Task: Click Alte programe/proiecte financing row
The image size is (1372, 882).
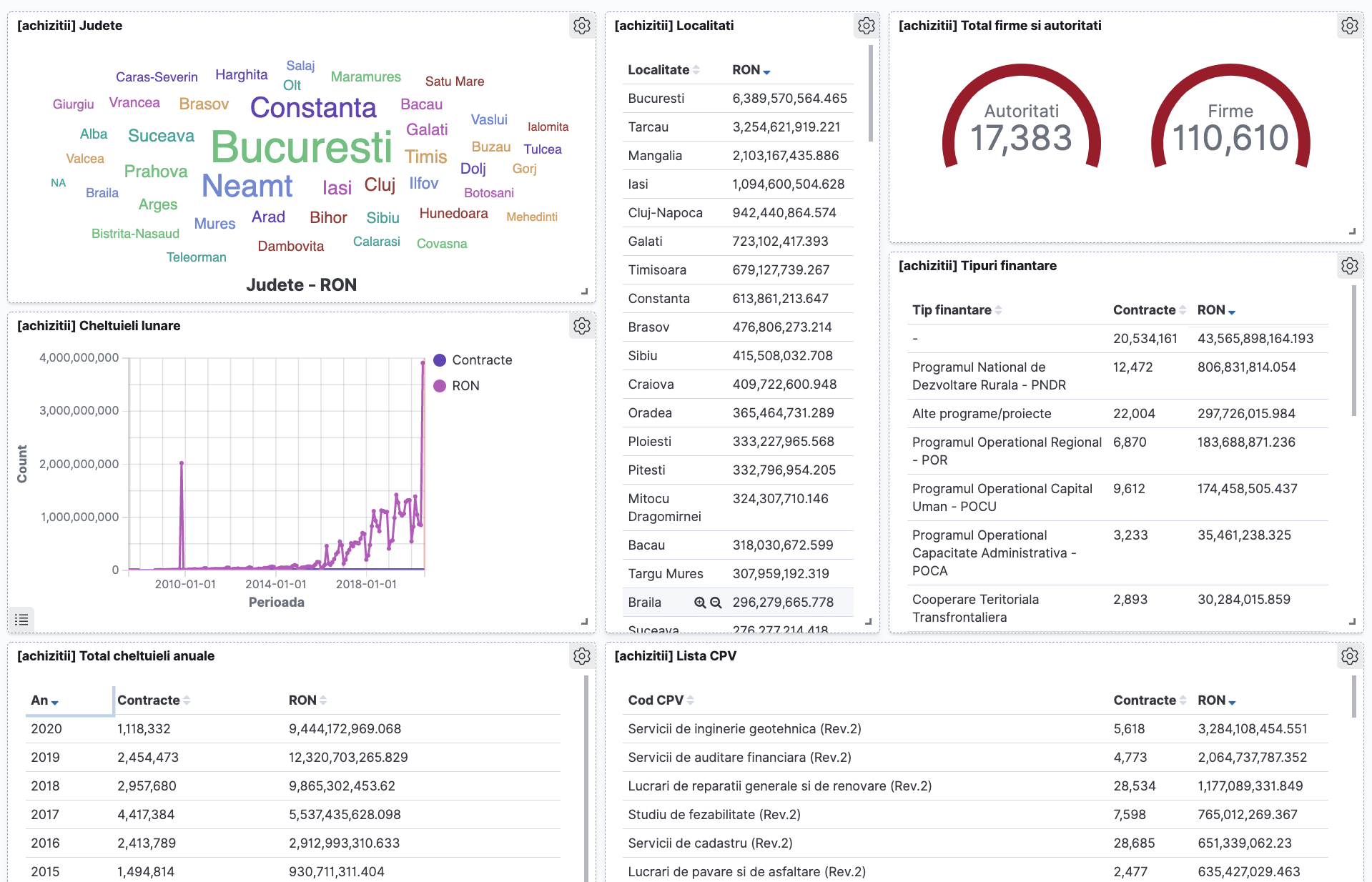Action: pos(1119,414)
